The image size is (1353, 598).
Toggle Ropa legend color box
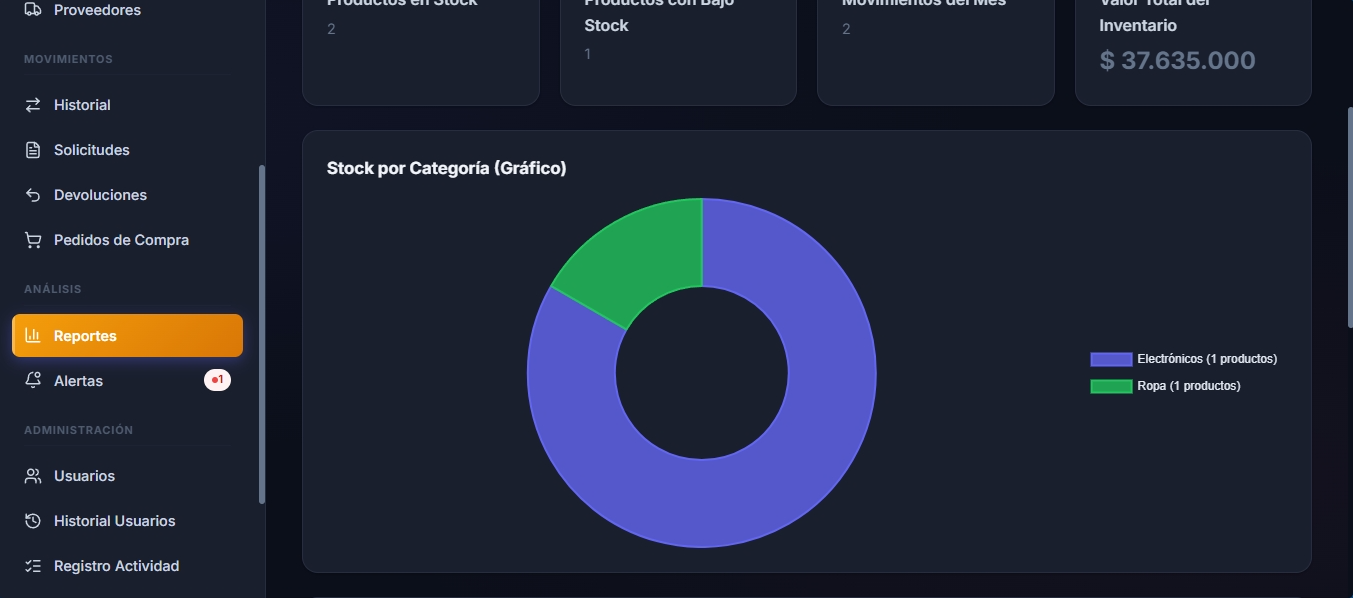[x=1110, y=386]
